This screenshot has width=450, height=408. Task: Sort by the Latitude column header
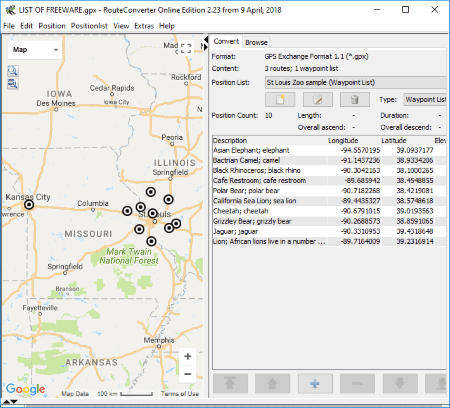click(407, 140)
